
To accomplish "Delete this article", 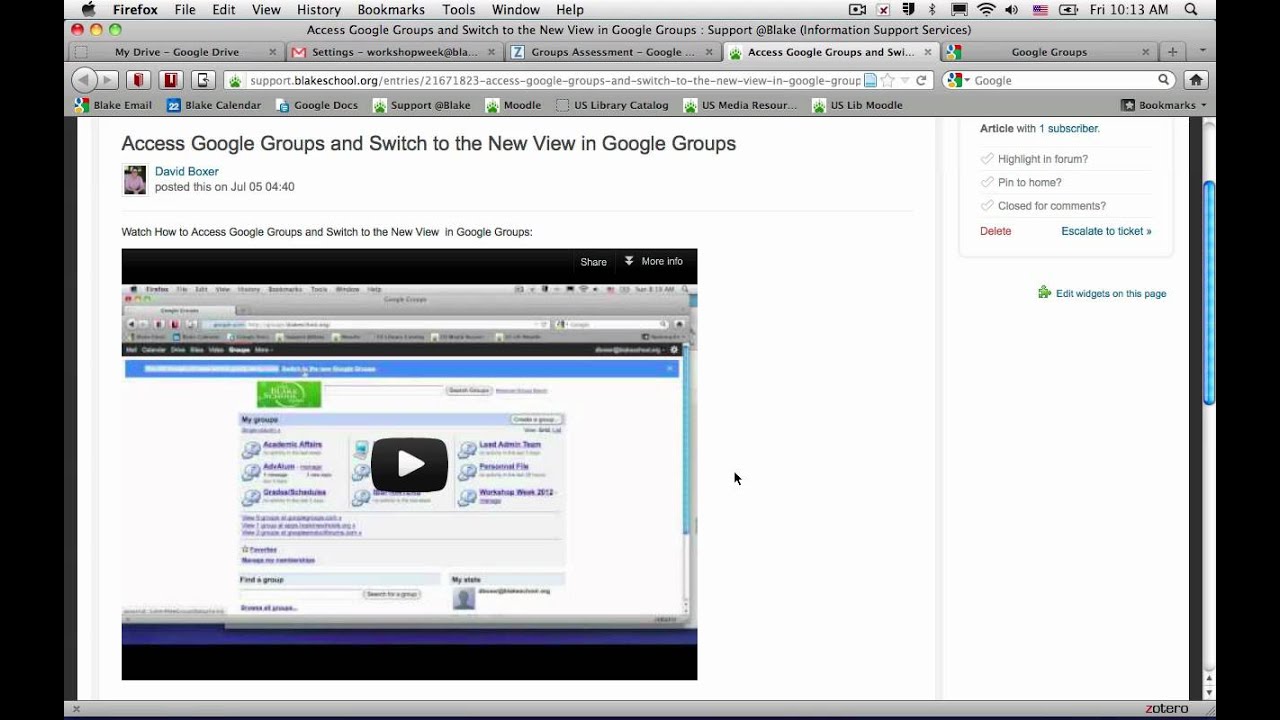I will [x=995, y=231].
